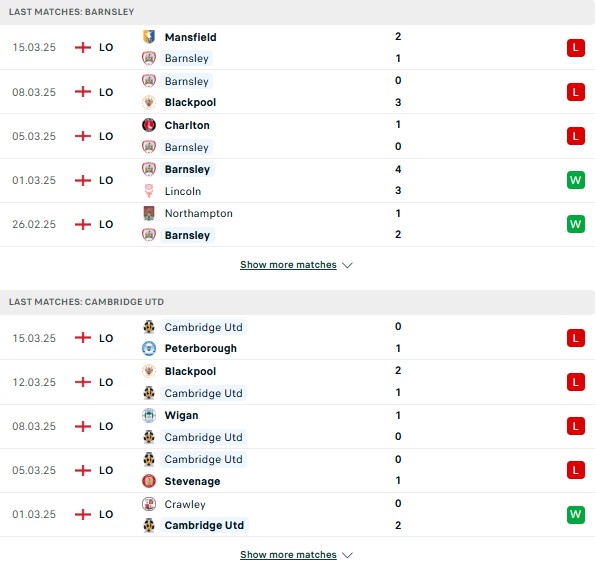Expand Show more matches under Barnsley

[288, 265]
